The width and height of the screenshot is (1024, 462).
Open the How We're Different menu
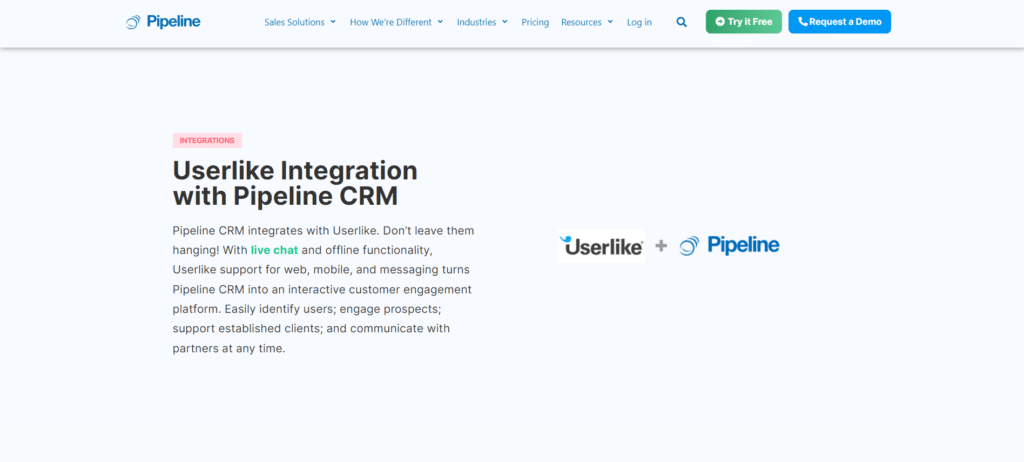click(x=391, y=22)
